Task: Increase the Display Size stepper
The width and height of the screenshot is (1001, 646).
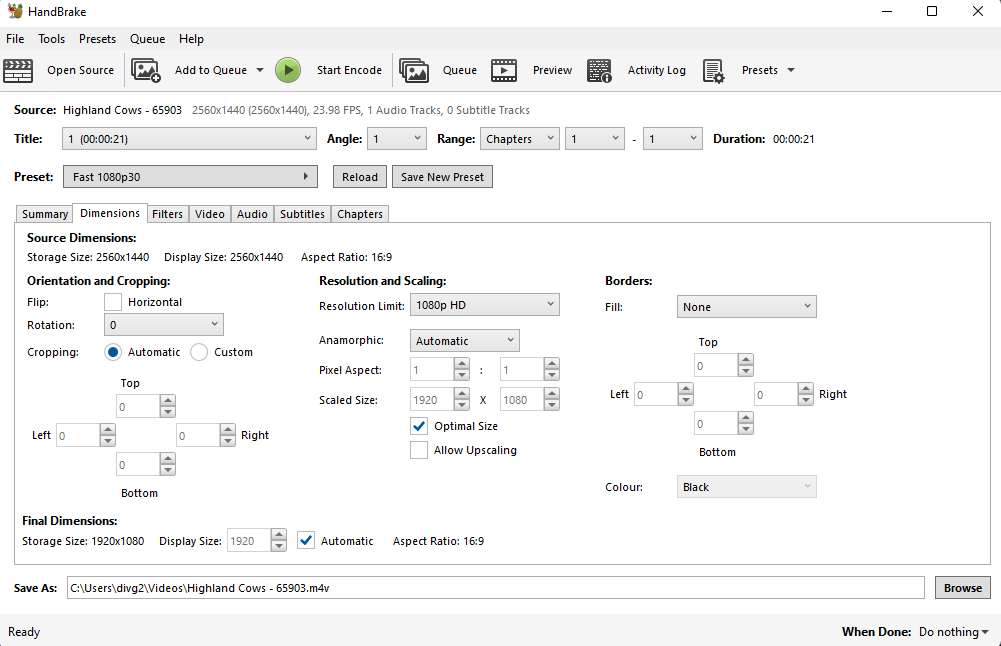Action: coord(278,535)
